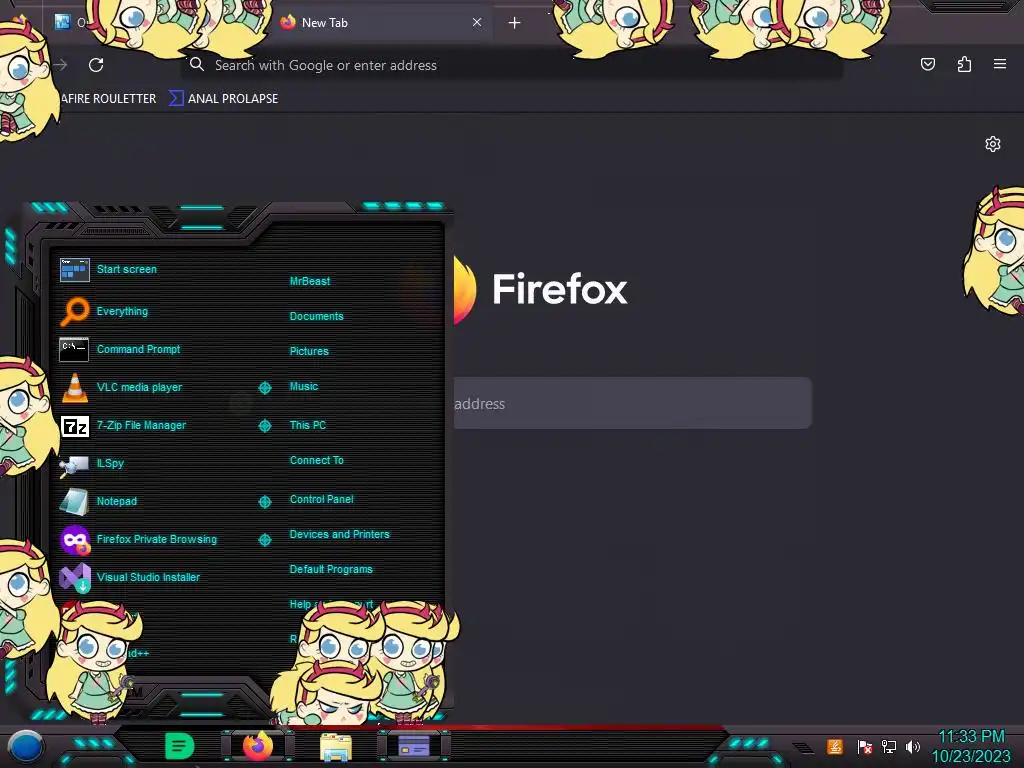Screen dimensions: 1024x768
Task: Expand 7-Zip File Manager jump list
Action: [264, 426]
